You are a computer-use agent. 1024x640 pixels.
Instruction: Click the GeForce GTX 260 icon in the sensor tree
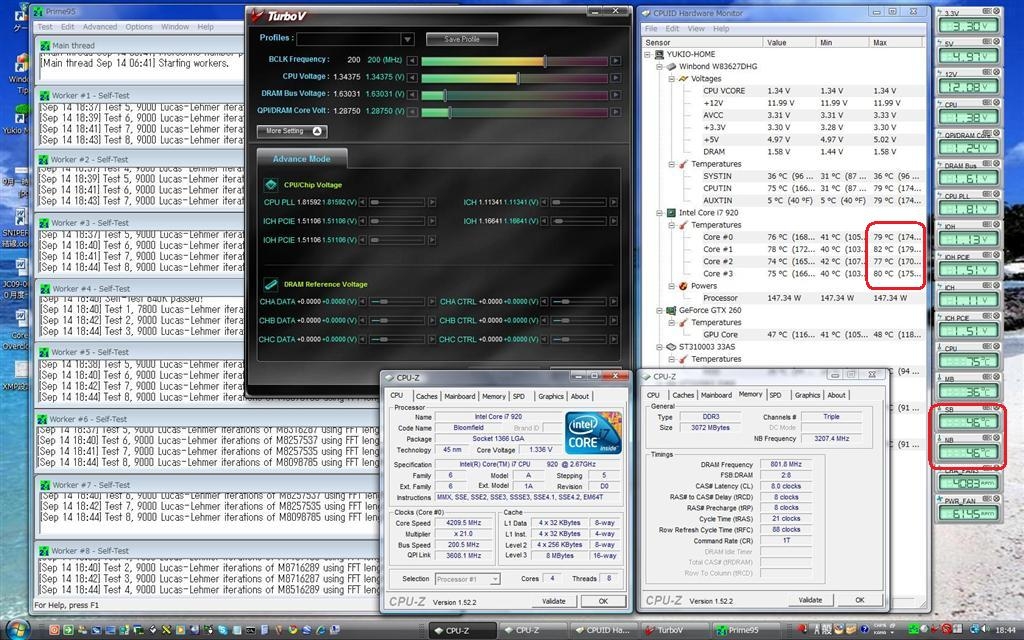(672, 310)
